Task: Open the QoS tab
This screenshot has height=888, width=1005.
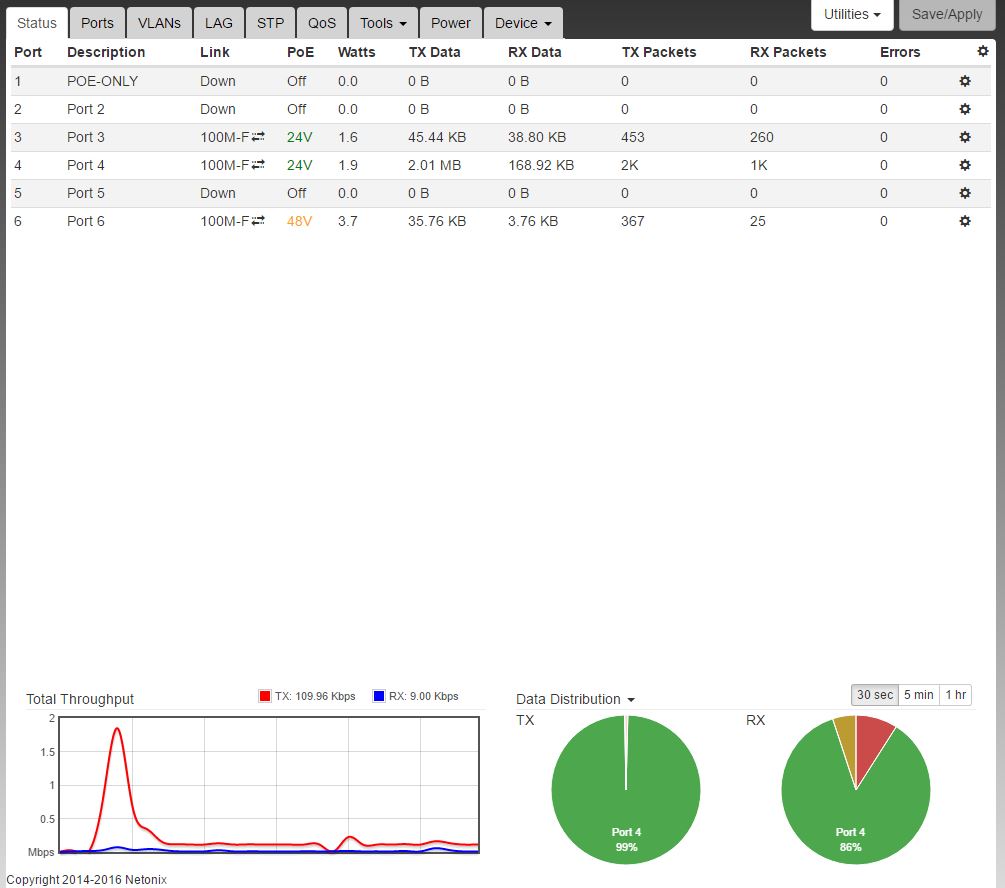Action: point(322,23)
